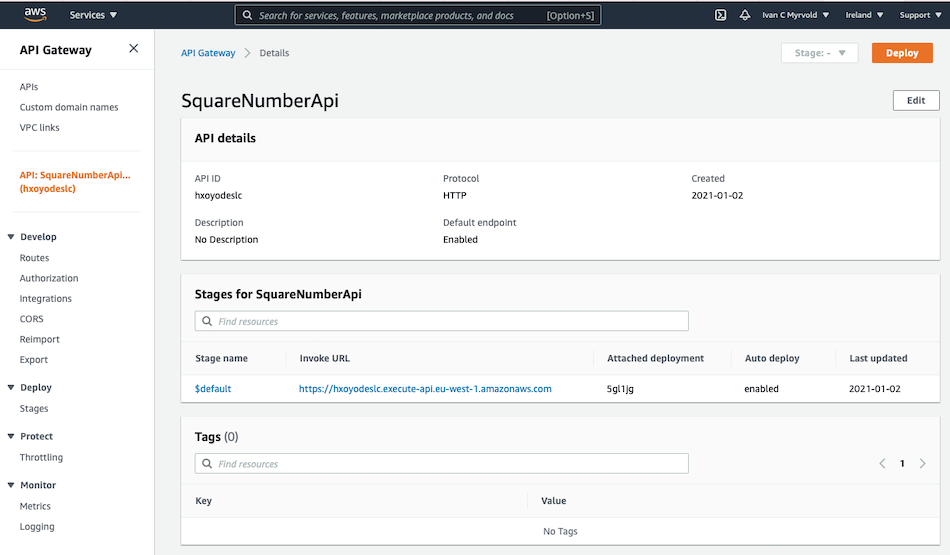The image size is (950, 555).
Task: Open Metrics under Monitor
Action: [x=35, y=507]
